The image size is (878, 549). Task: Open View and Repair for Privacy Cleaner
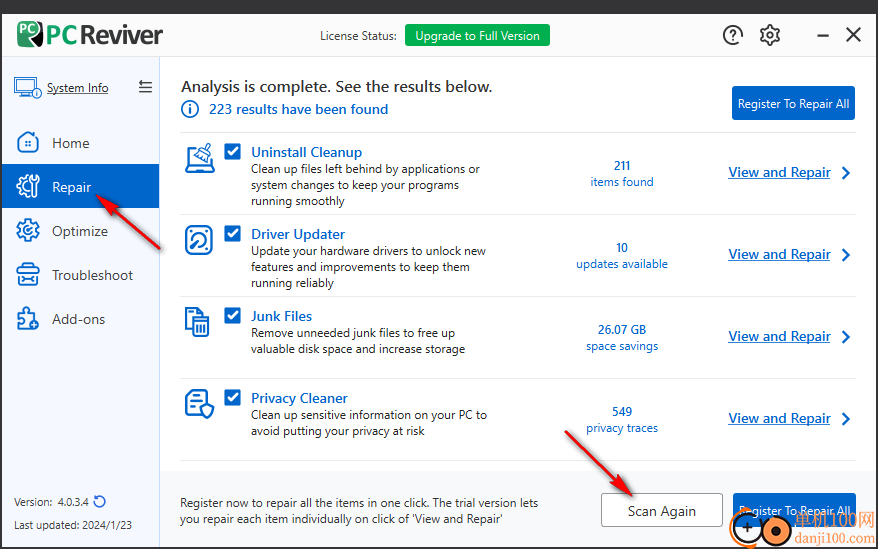click(779, 418)
